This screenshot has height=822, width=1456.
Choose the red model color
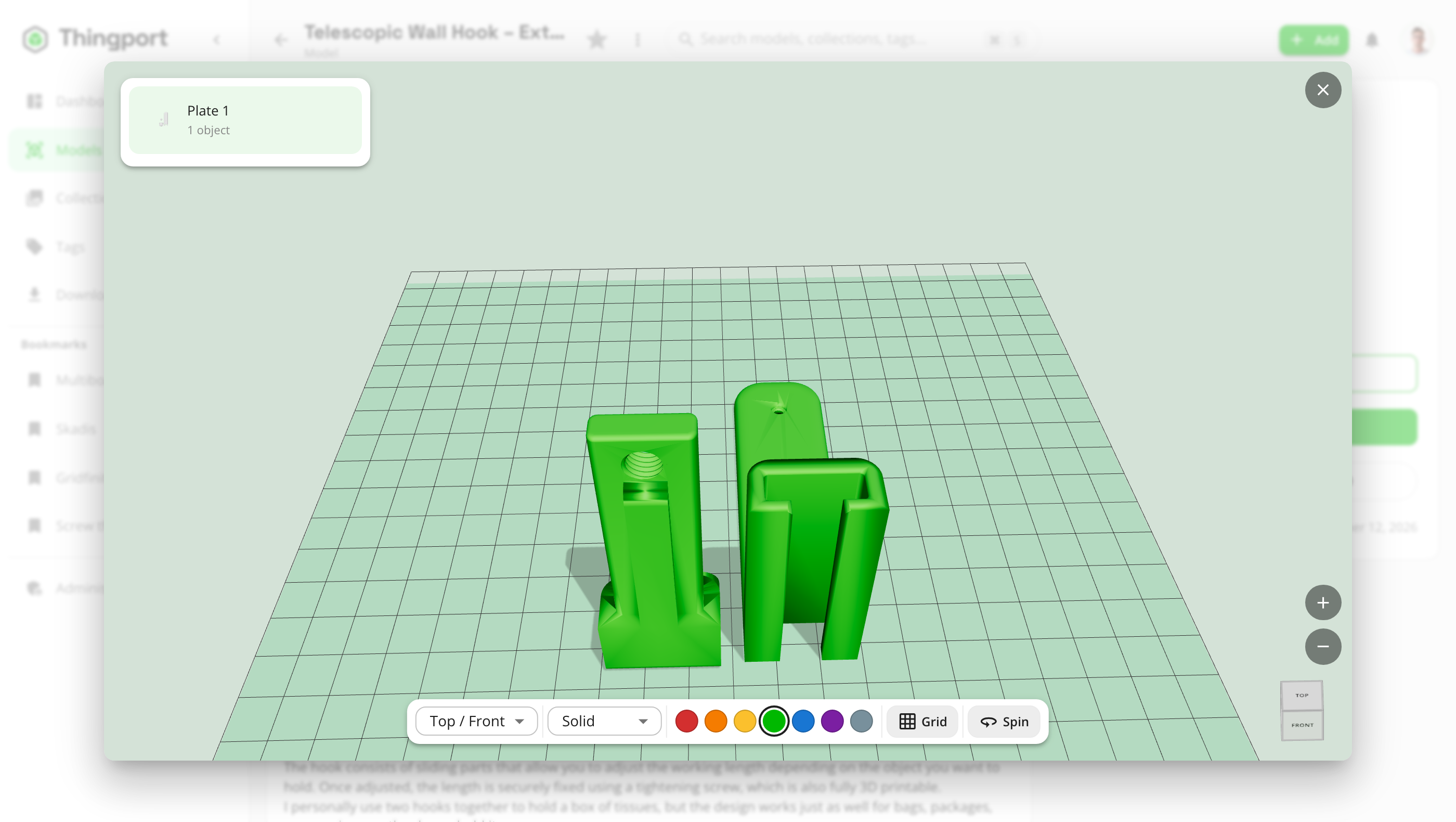(687, 721)
